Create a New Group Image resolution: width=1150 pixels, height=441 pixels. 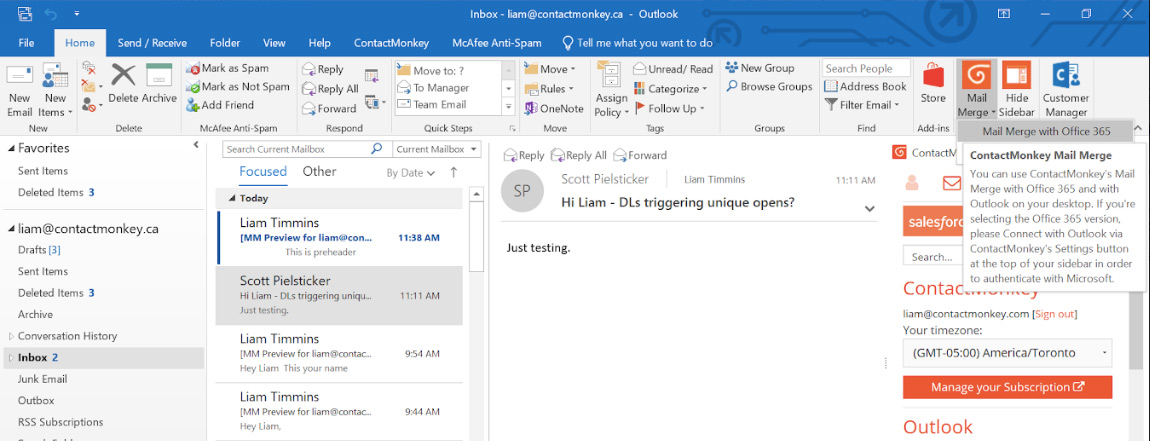760,68
